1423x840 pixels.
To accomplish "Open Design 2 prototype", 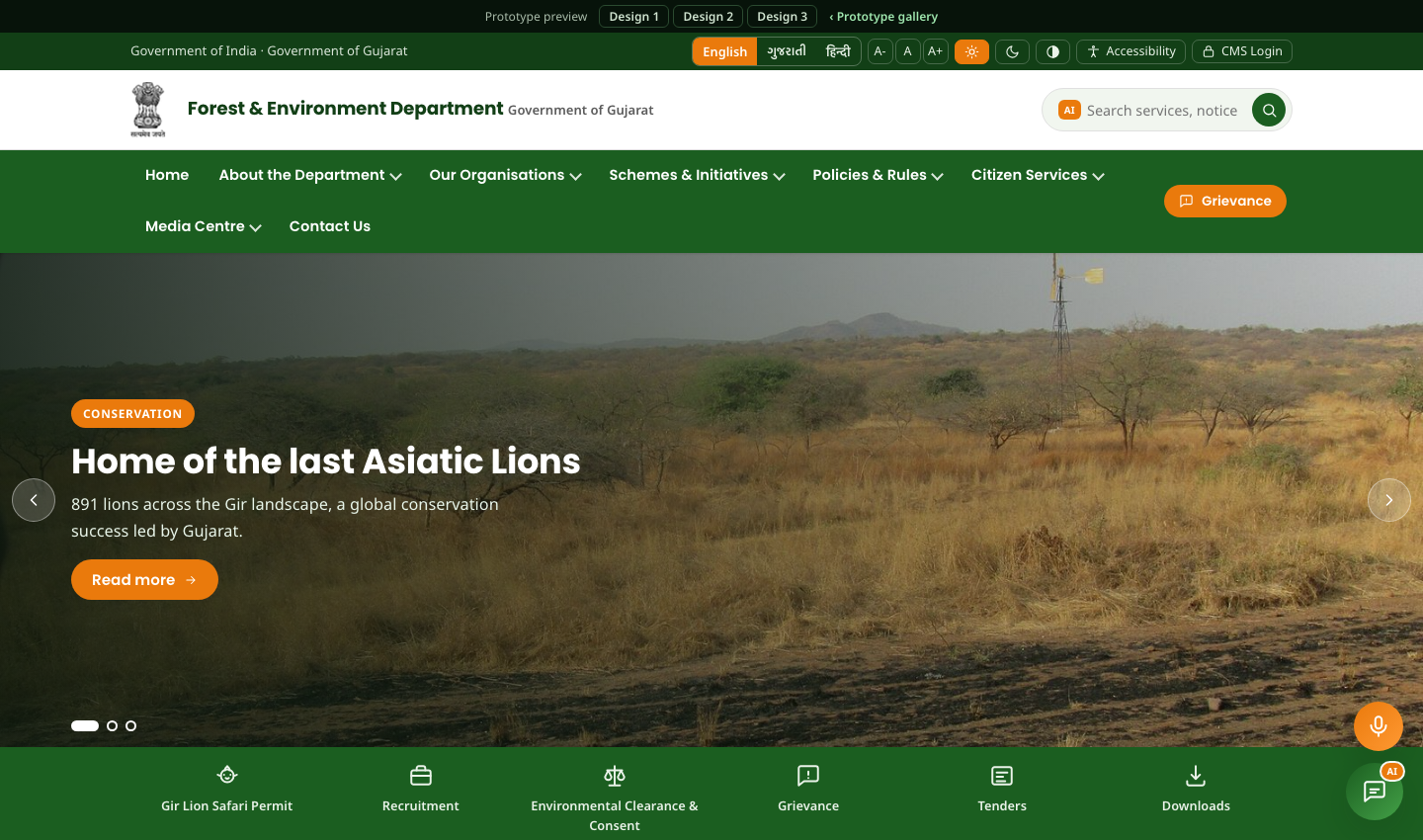I will pos(709,17).
